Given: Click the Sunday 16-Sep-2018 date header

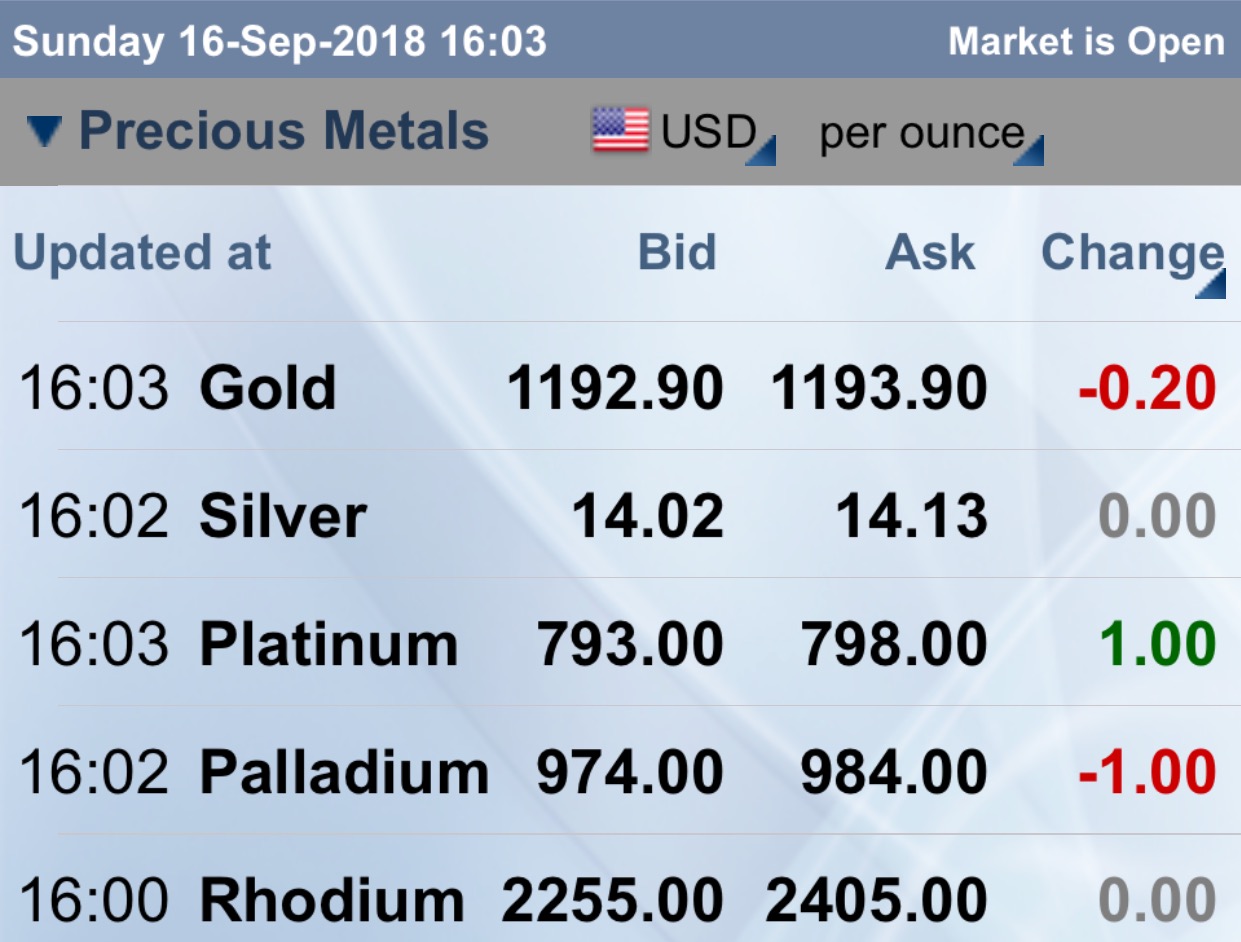Looking at the screenshot, I should [279, 42].
